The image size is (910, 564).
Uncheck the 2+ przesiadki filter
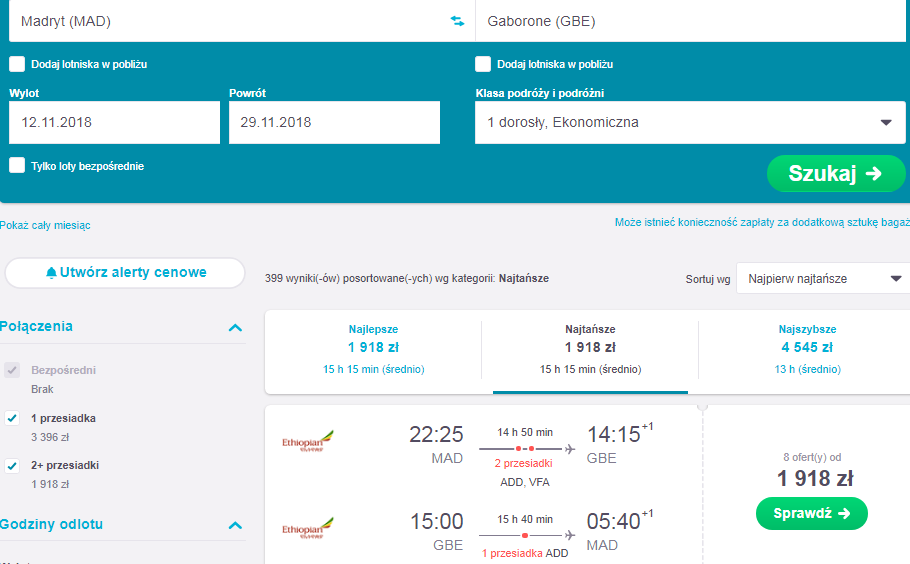tap(12, 465)
